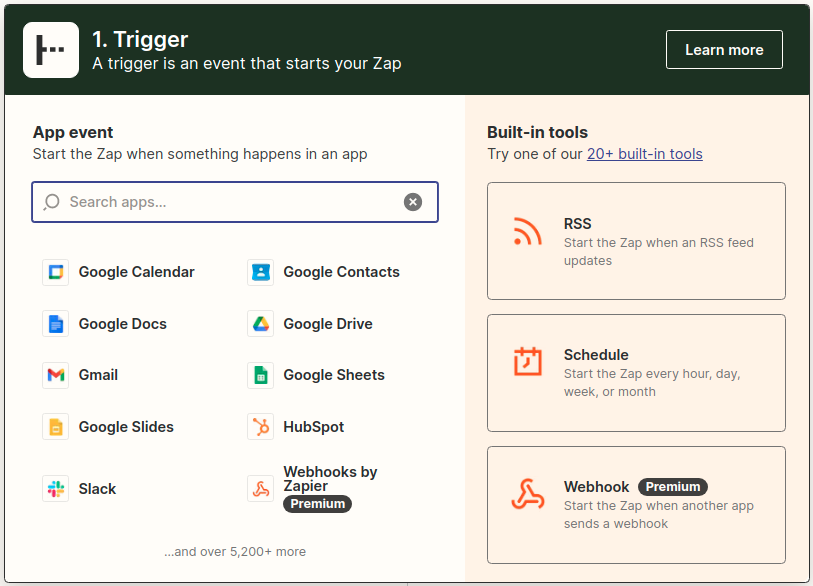The width and height of the screenshot is (813, 586).
Task: Open the 20+ built-in tools link
Action: (x=644, y=154)
